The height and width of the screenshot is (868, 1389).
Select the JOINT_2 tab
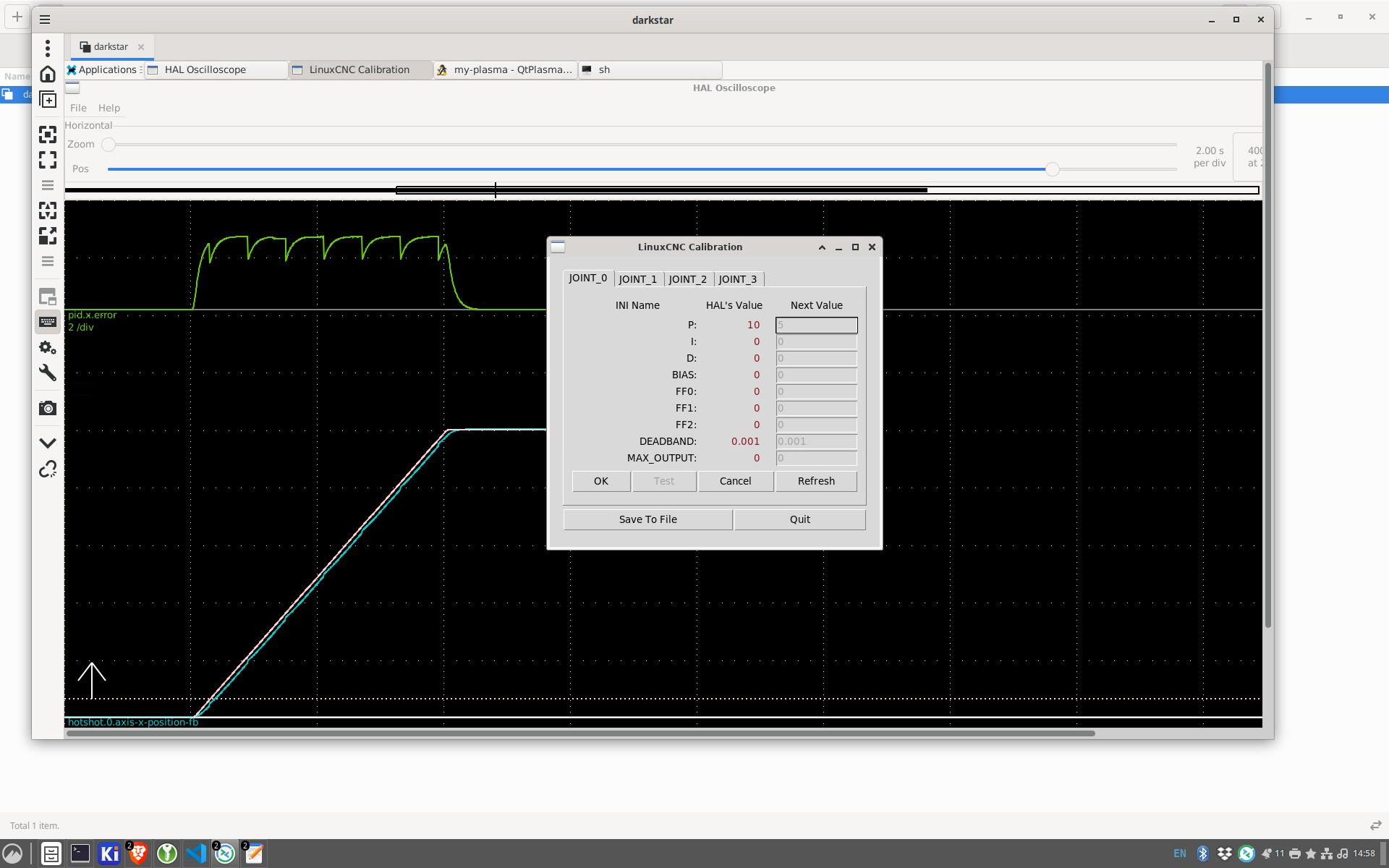tap(688, 279)
